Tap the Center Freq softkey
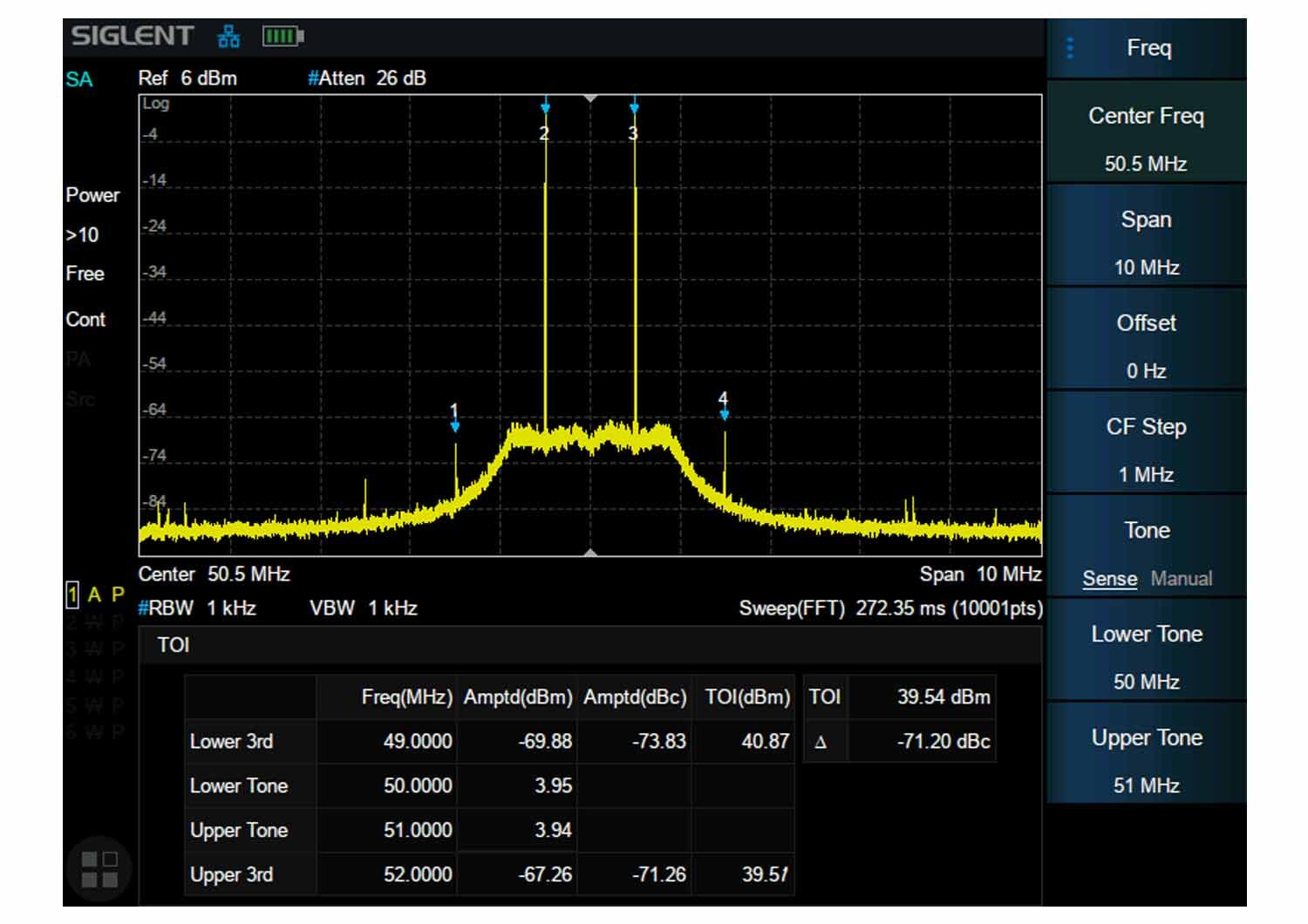1308x924 pixels. pos(1147,132)
